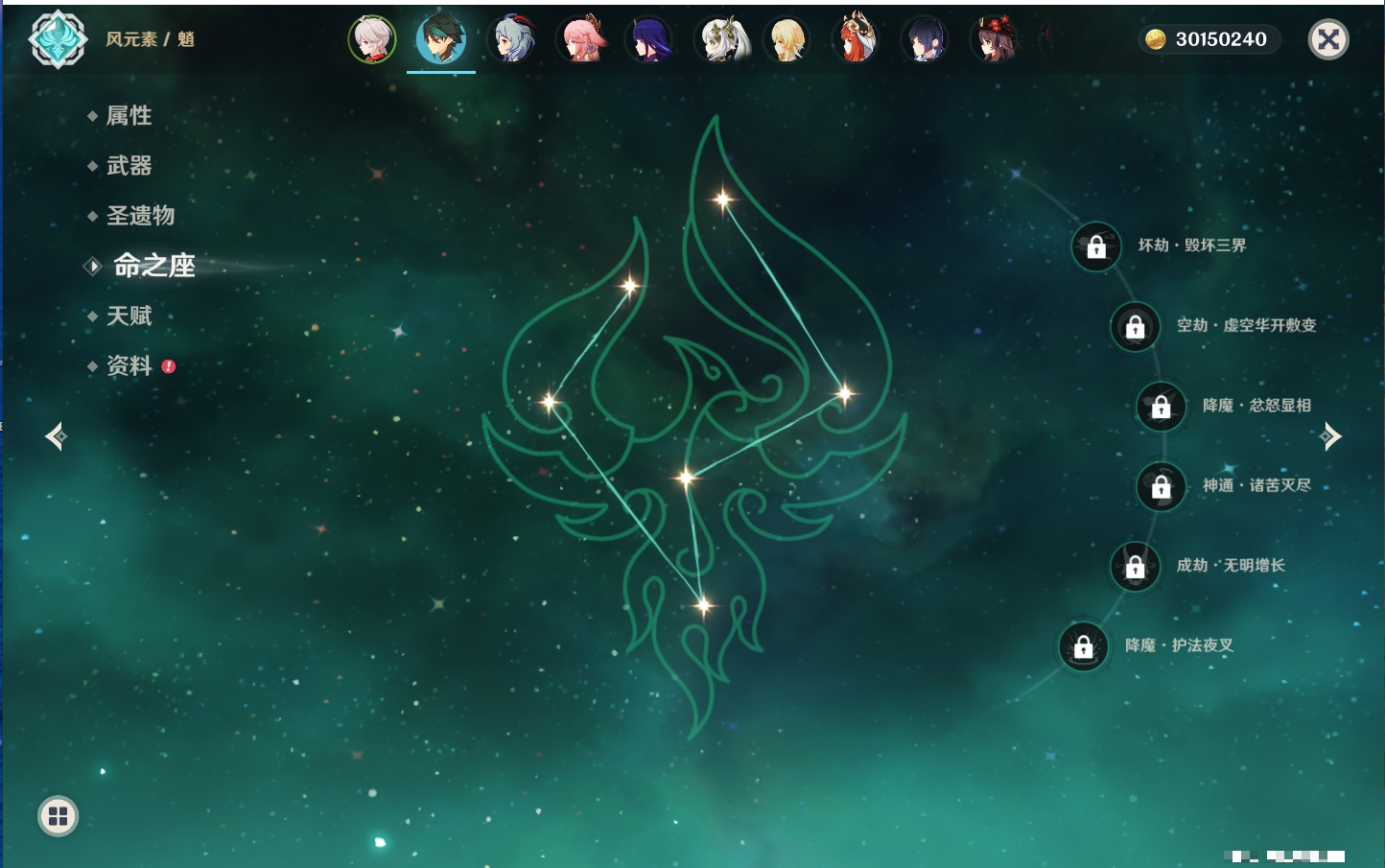Open constellation label 降魔·护法夜叉
The height and width of the screenshot is (868, 1385).
pyautogui.click(x=1179, y=645)
